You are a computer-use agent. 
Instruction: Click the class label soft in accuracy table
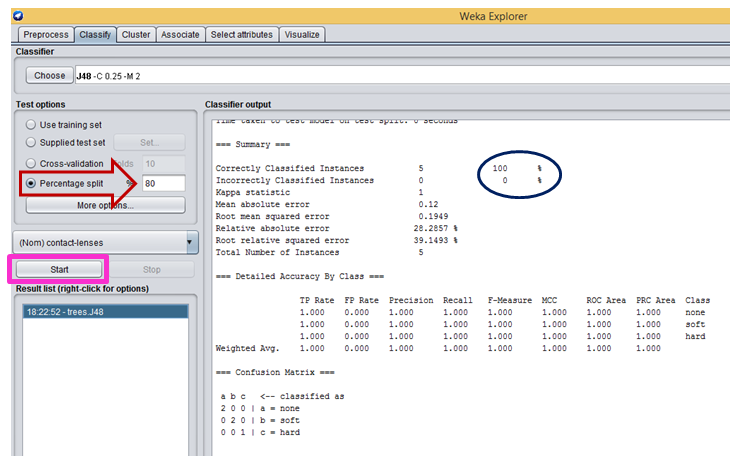tap(695, 324)
